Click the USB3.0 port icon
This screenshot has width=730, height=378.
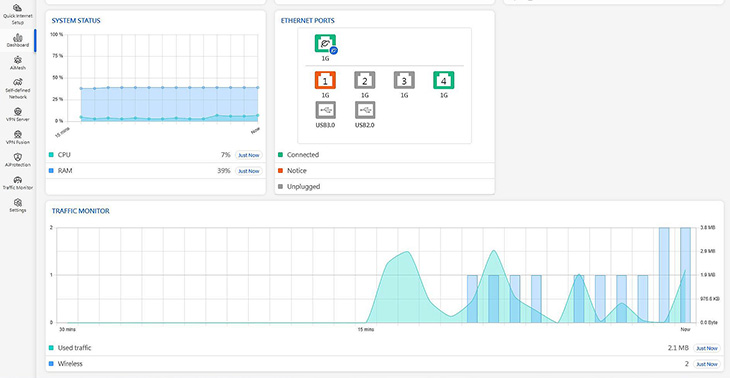point(325,110)
